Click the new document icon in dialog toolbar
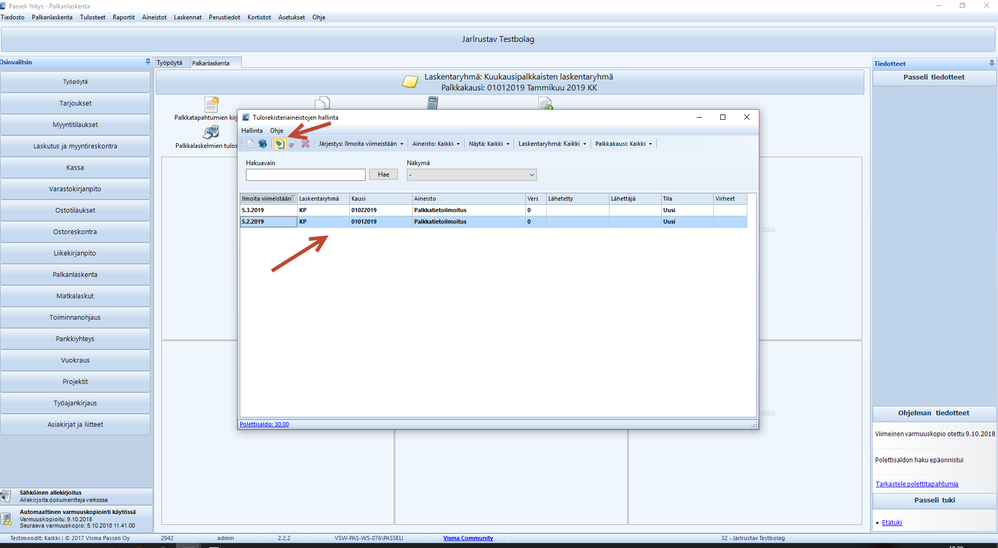The image size is (998, 548). [x=250, y=144]
